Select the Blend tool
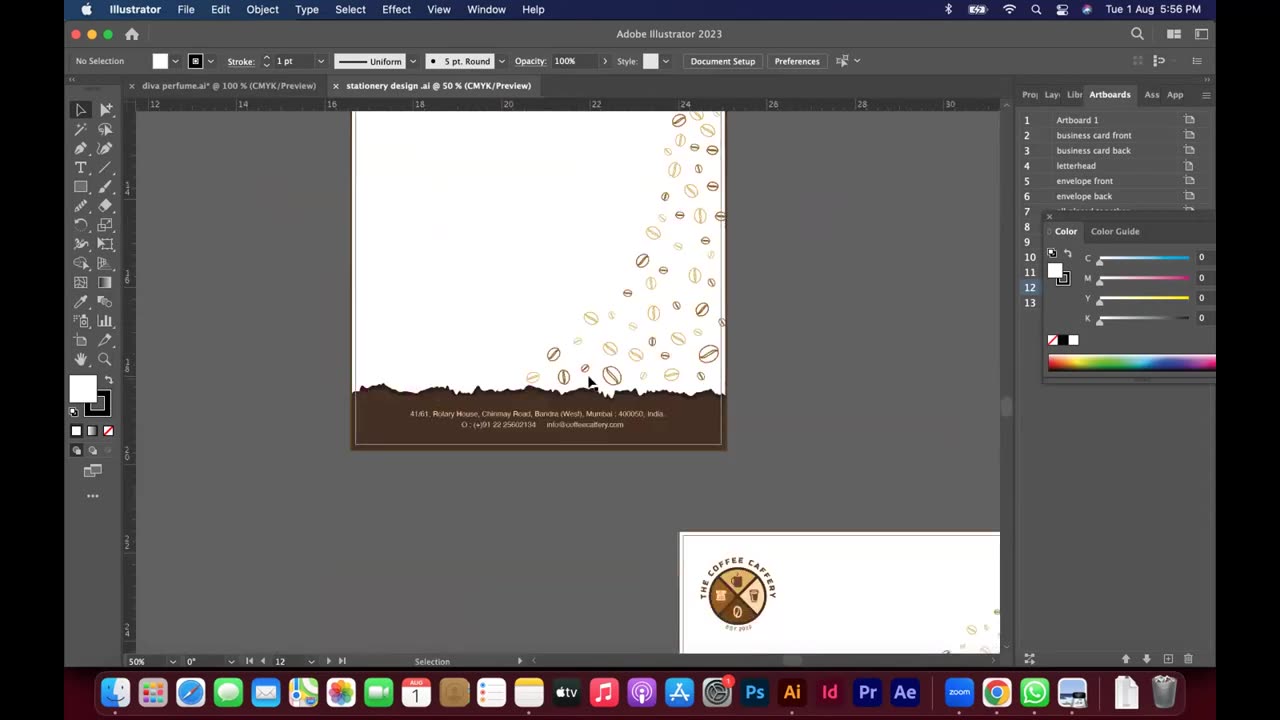Screen dimensions: 1280x720 (105, 302)
